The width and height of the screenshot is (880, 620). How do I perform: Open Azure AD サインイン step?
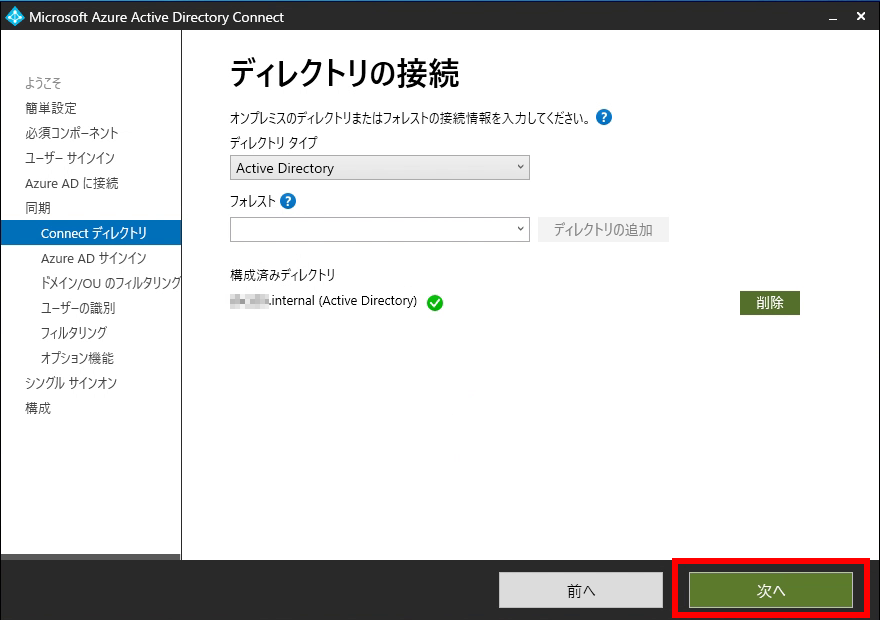coord(94,258)
